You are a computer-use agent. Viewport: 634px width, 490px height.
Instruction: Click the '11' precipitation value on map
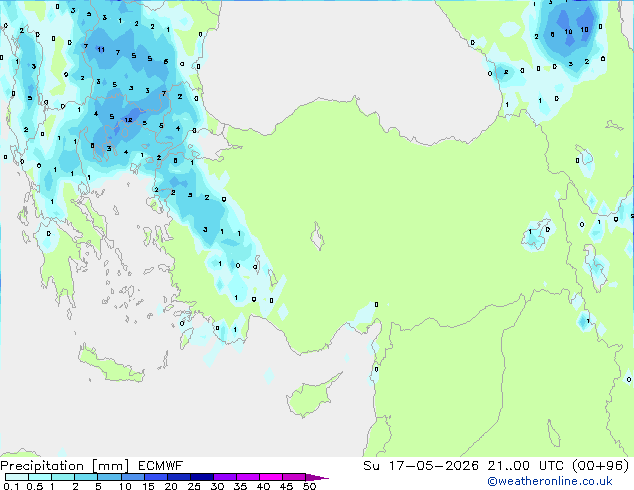[101, 50]
